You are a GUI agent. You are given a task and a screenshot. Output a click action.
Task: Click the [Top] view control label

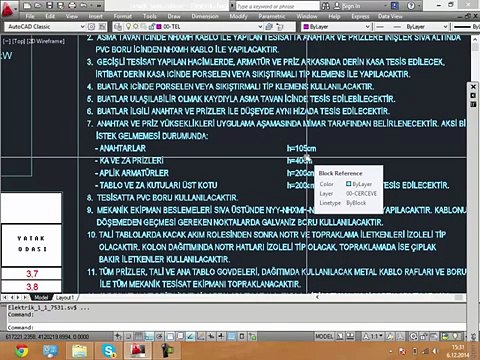click(18, 41)
